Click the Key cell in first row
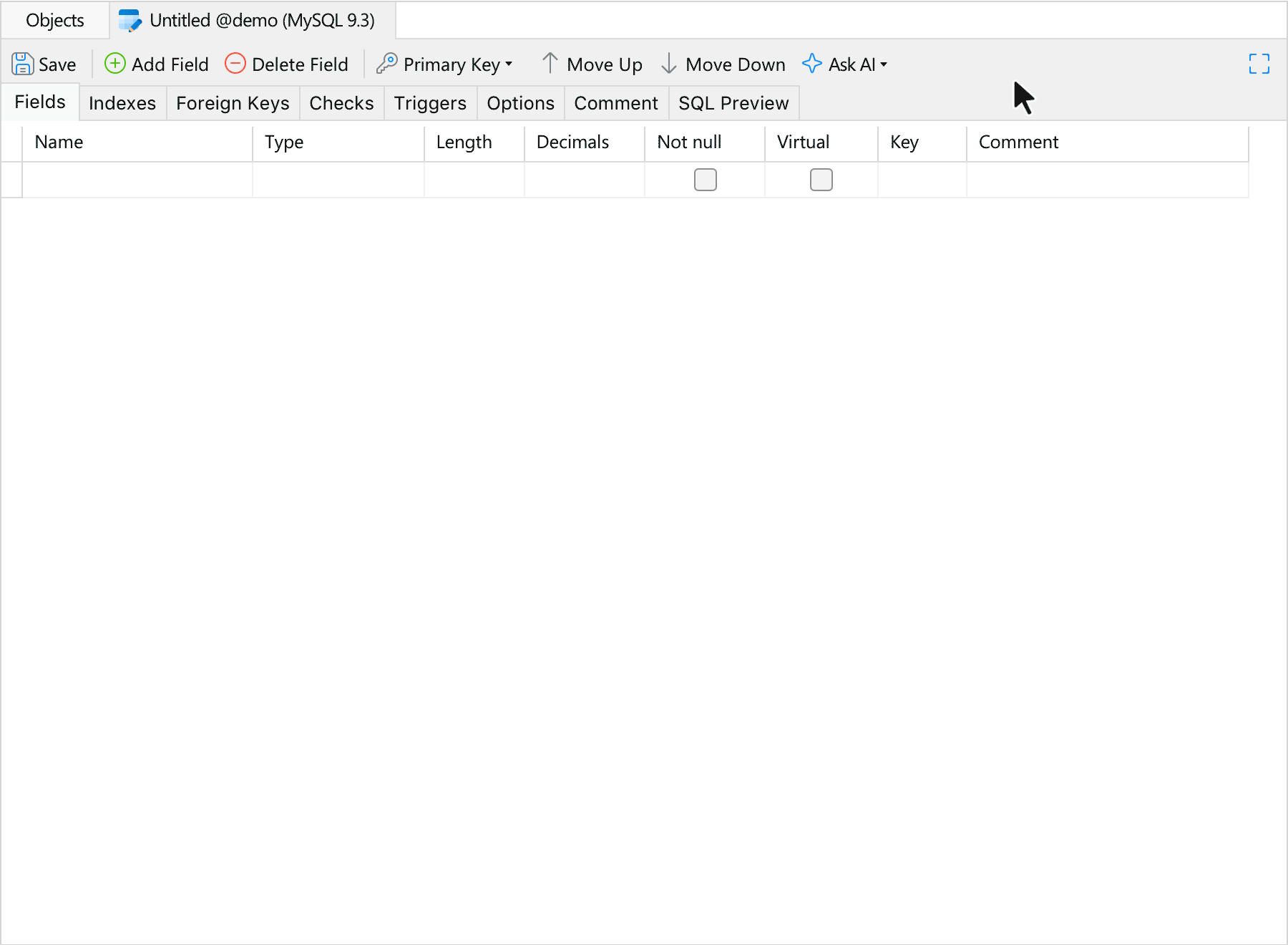Image resolution: width=1288 pixels, height=945 pixels. [922, 180]
